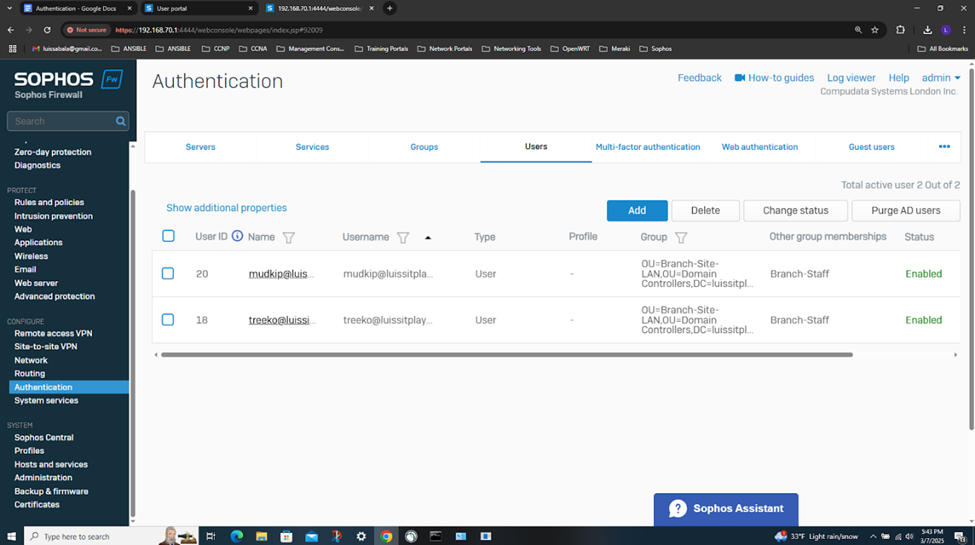The image size is (975, 545).
Task: Launch Microsoft Edge from taskbar
Action: tap(237, 536)
